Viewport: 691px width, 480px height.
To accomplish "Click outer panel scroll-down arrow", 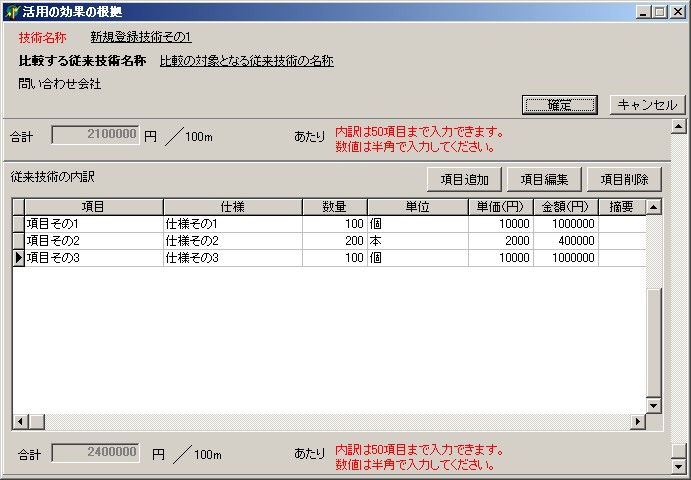I will (x=678, y=466).
